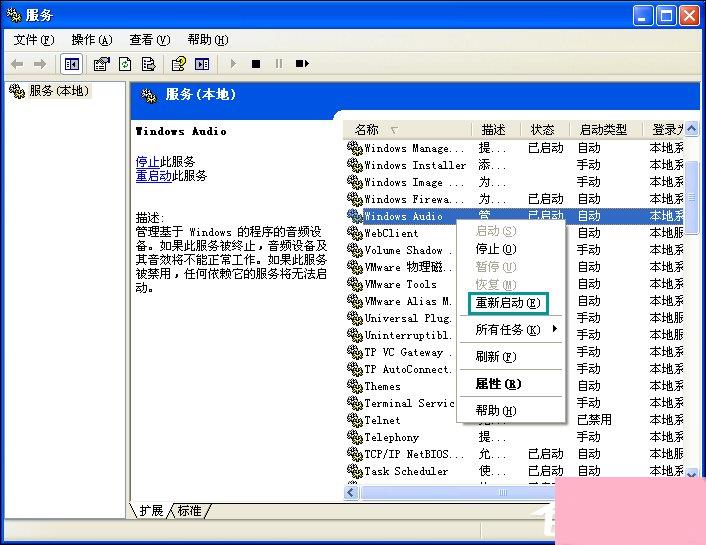
Task: Switch to the 标准 tab
Action: (x=190, y=511)
